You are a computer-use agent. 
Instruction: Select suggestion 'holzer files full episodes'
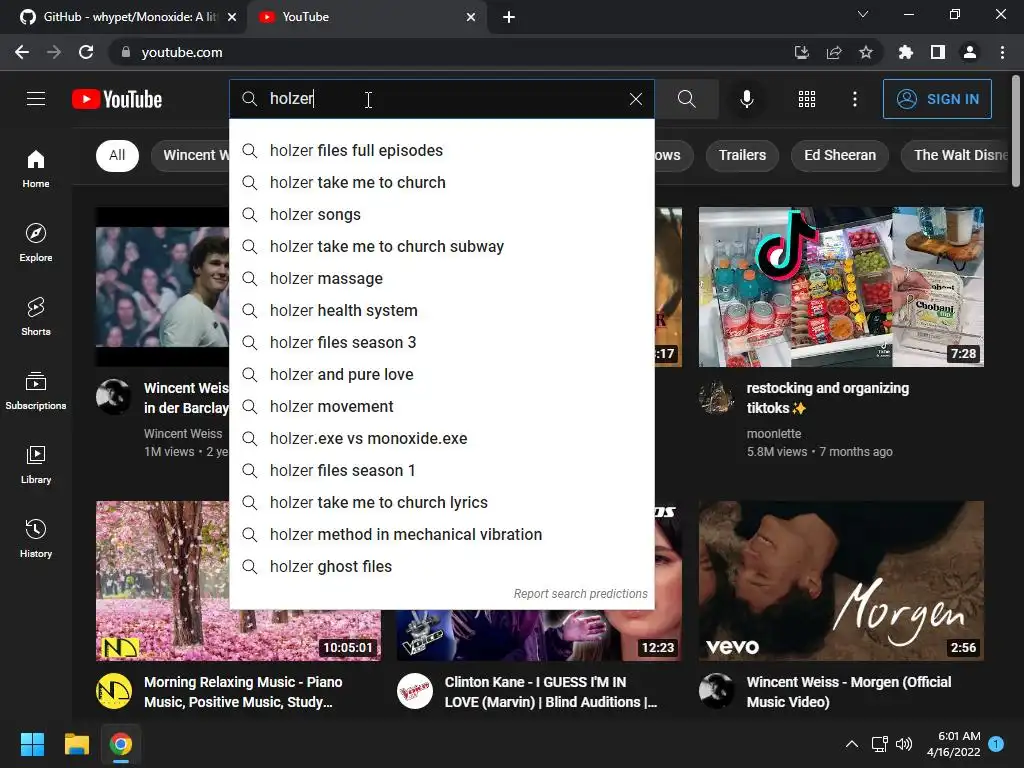pos(441,151)
